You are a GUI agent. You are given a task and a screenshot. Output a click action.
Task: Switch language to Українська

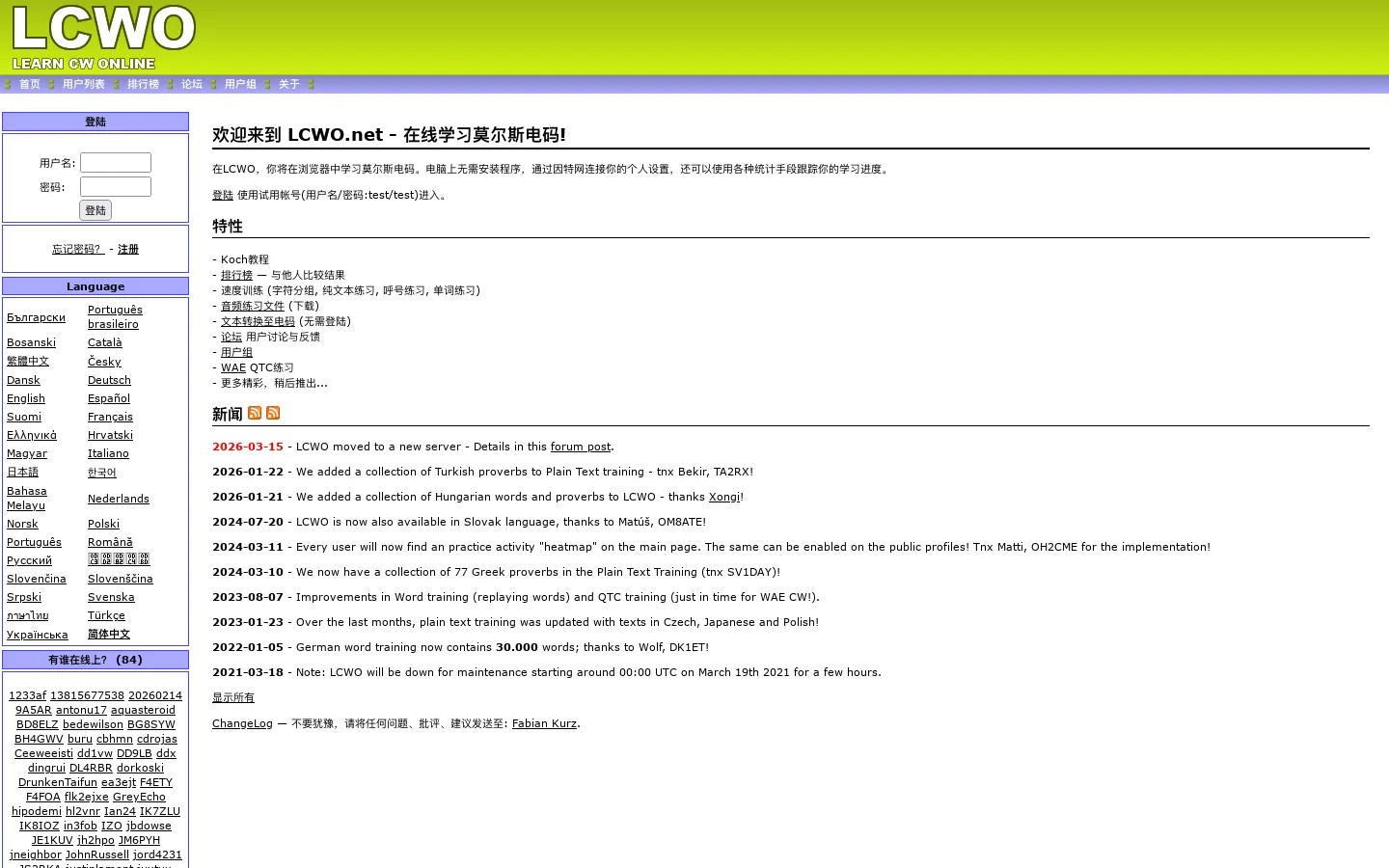pyautogui.click(x=38, y=635)
